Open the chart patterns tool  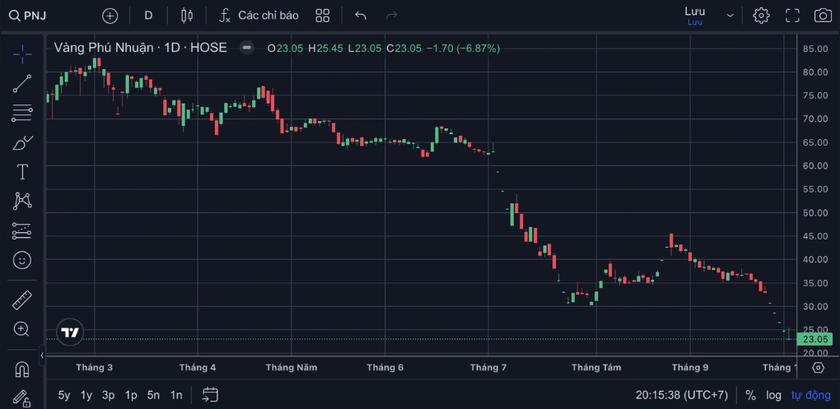point(22,201)
